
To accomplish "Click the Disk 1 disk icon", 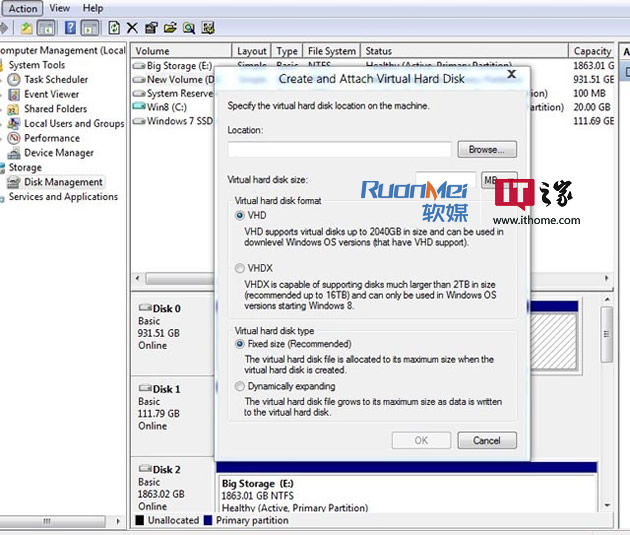I will 145,388.
